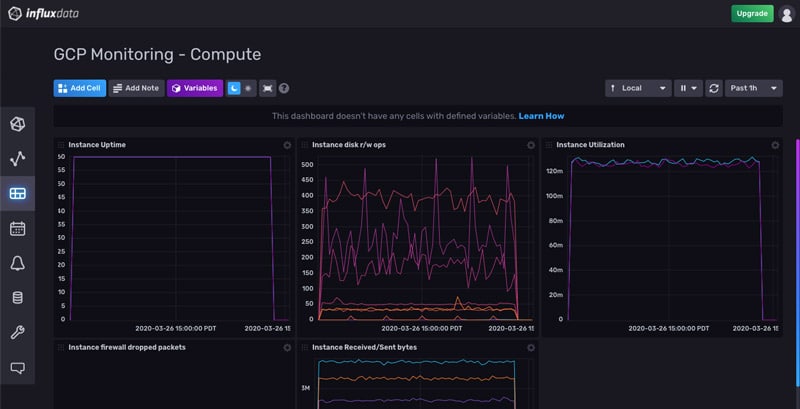Open the Local timezone dropdown
The width and height of the screenshot is (800, 409).
pyautogui.click(x=638, y=88)
